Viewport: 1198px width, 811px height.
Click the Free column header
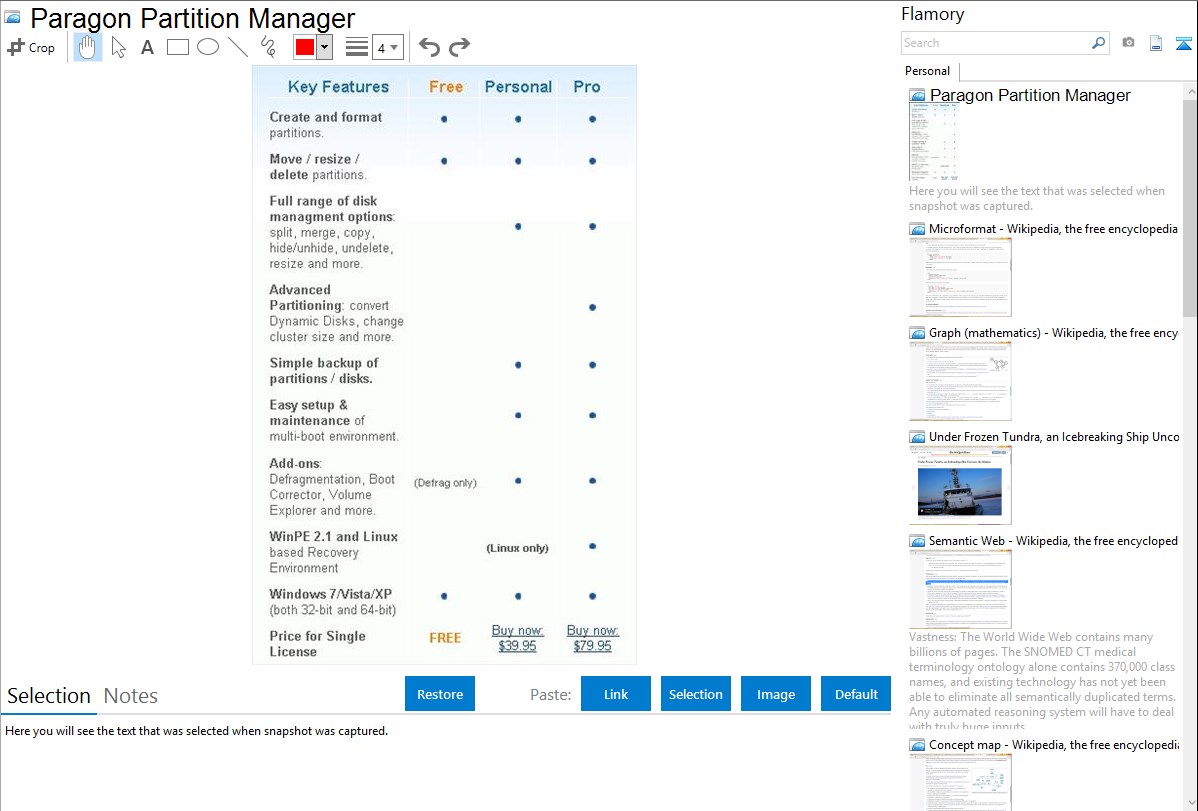click(x=445, y=86)
